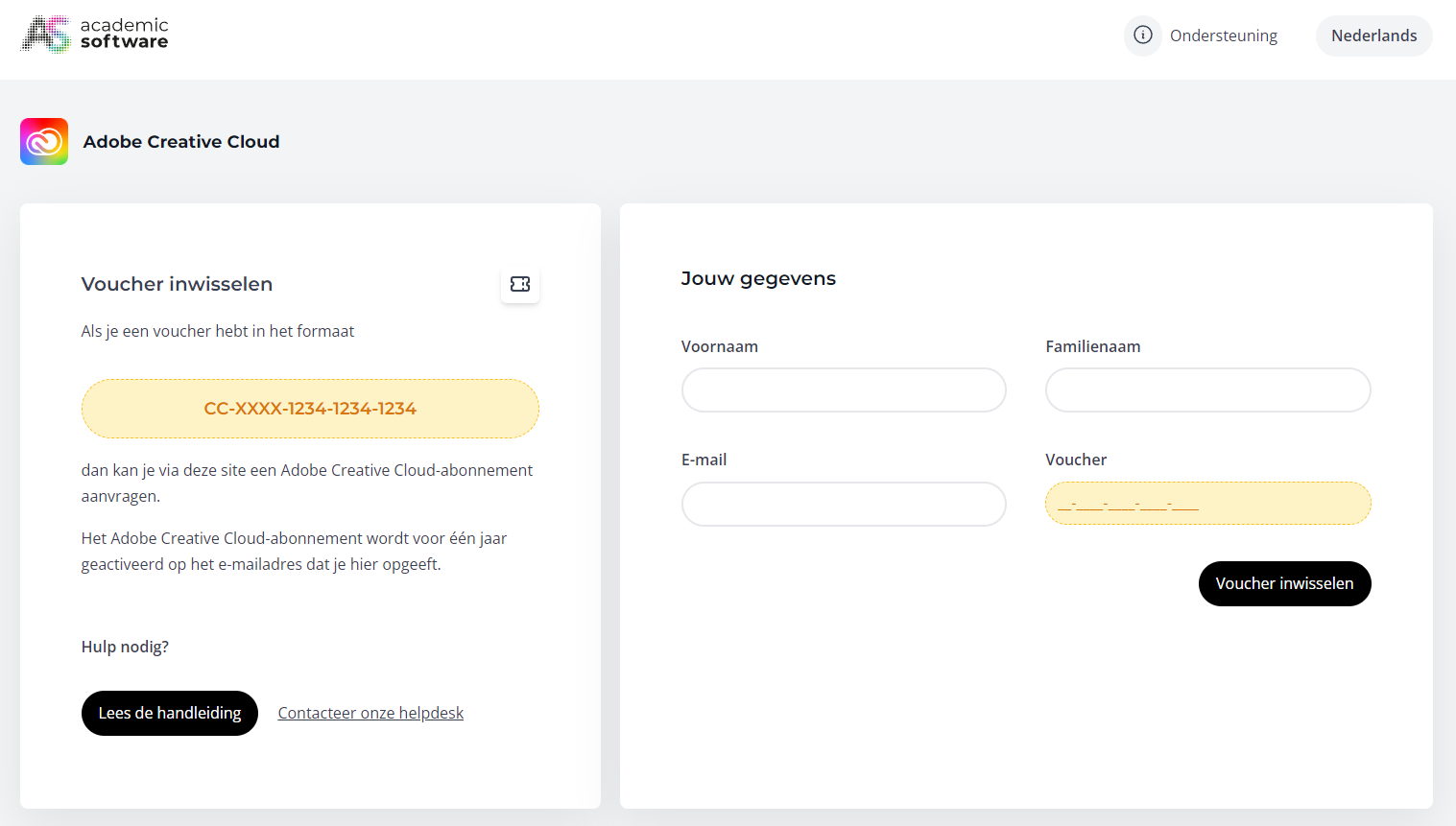Open the Nederlands language selector
The width and height of the screenshot is (1456, 826).
pyautogui.click(x=1373, y=35)
